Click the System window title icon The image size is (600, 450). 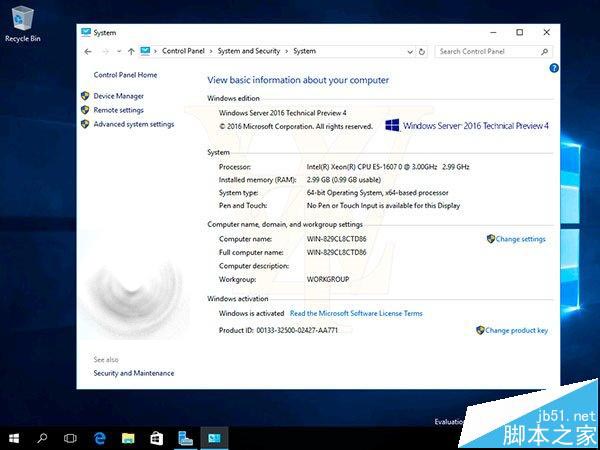(86, 33)
